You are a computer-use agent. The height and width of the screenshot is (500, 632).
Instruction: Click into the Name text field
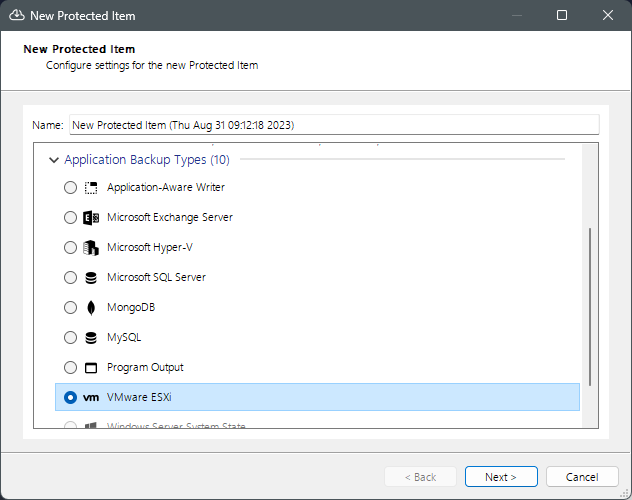point(332,125)
